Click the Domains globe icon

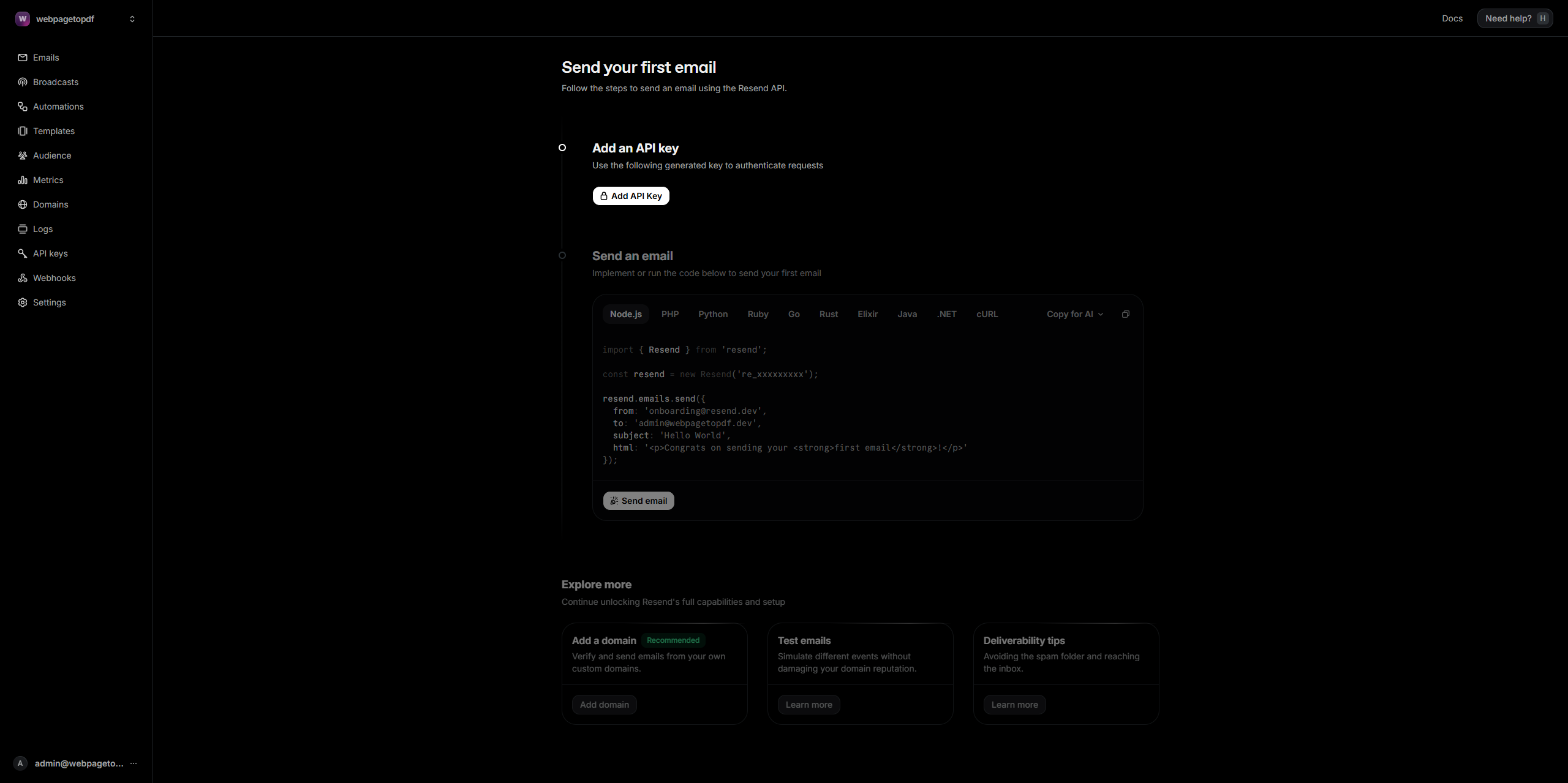[23, 204]
